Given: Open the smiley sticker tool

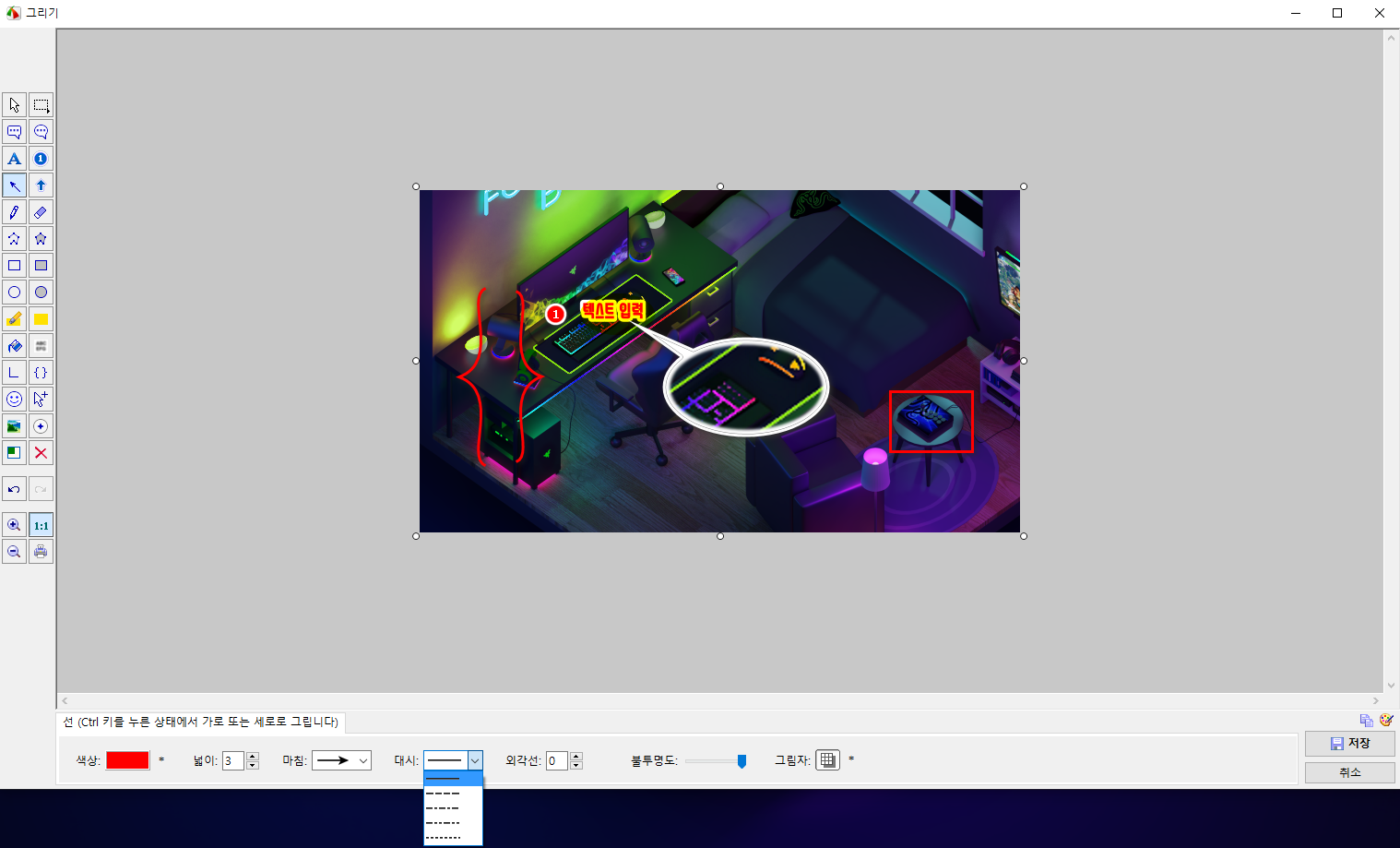Looking at the screenshot, I should tap(14, 400).
